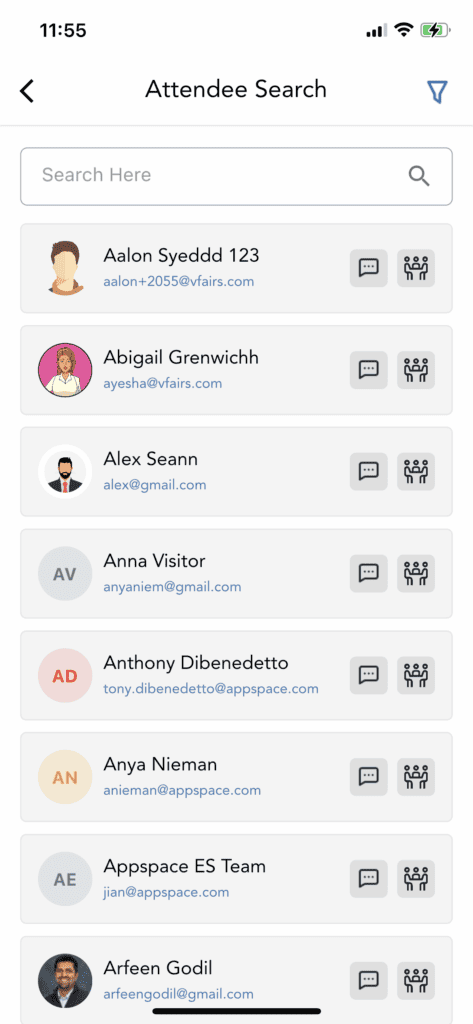Select the Anna Visitor name
The height and width of the screenshot is (1024, 473).
tap(154, 561)
